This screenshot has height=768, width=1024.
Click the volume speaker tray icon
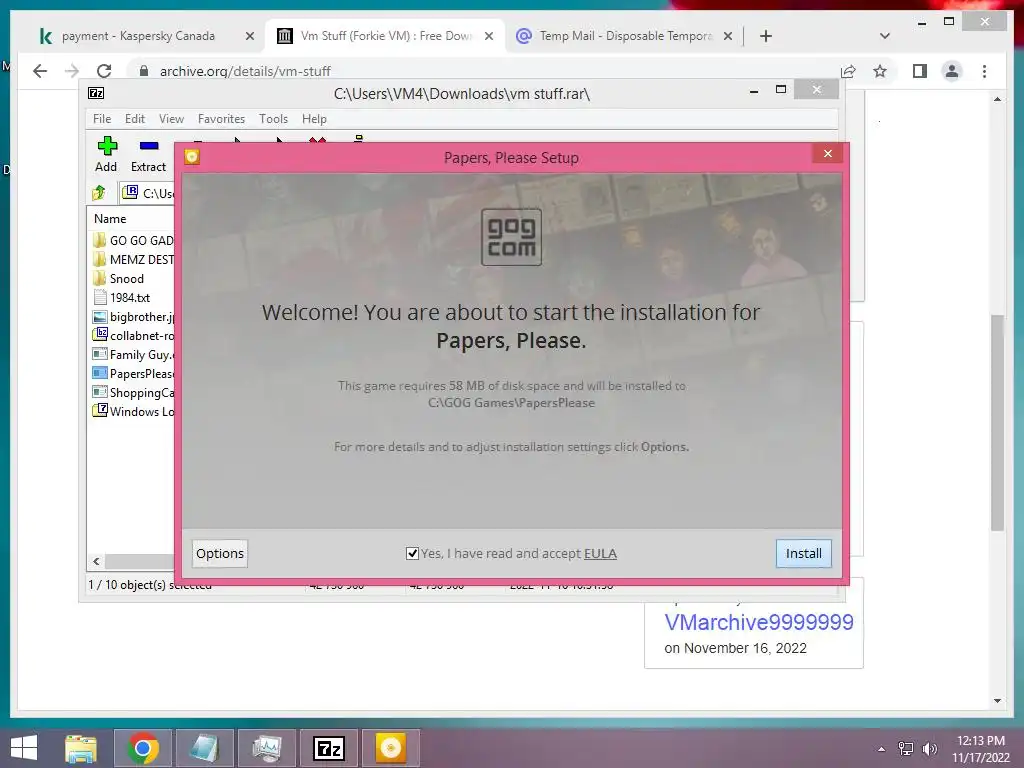(x=929, y=749)
